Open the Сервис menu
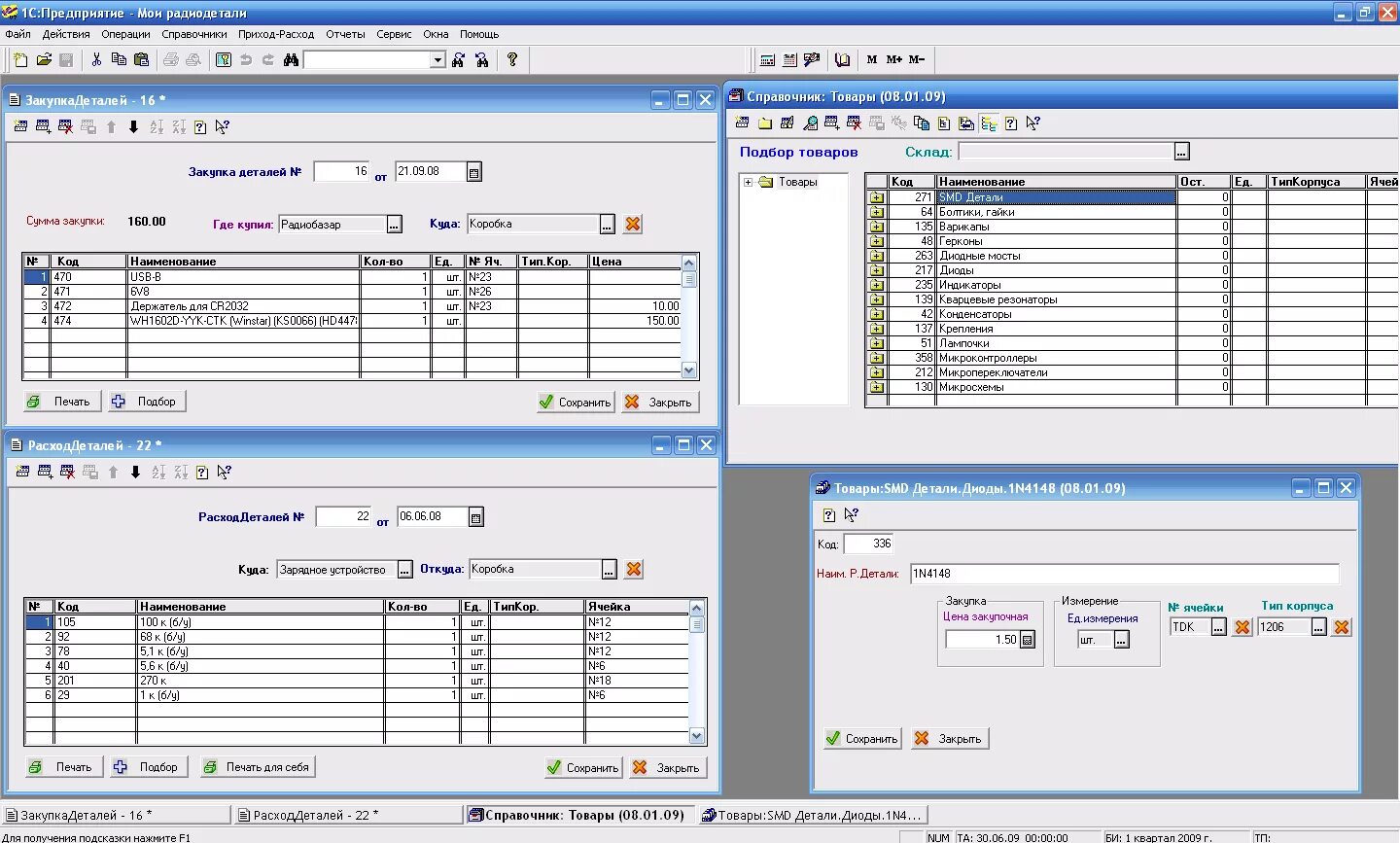This screenshot has width=1400, height=843. click(394, 34)
